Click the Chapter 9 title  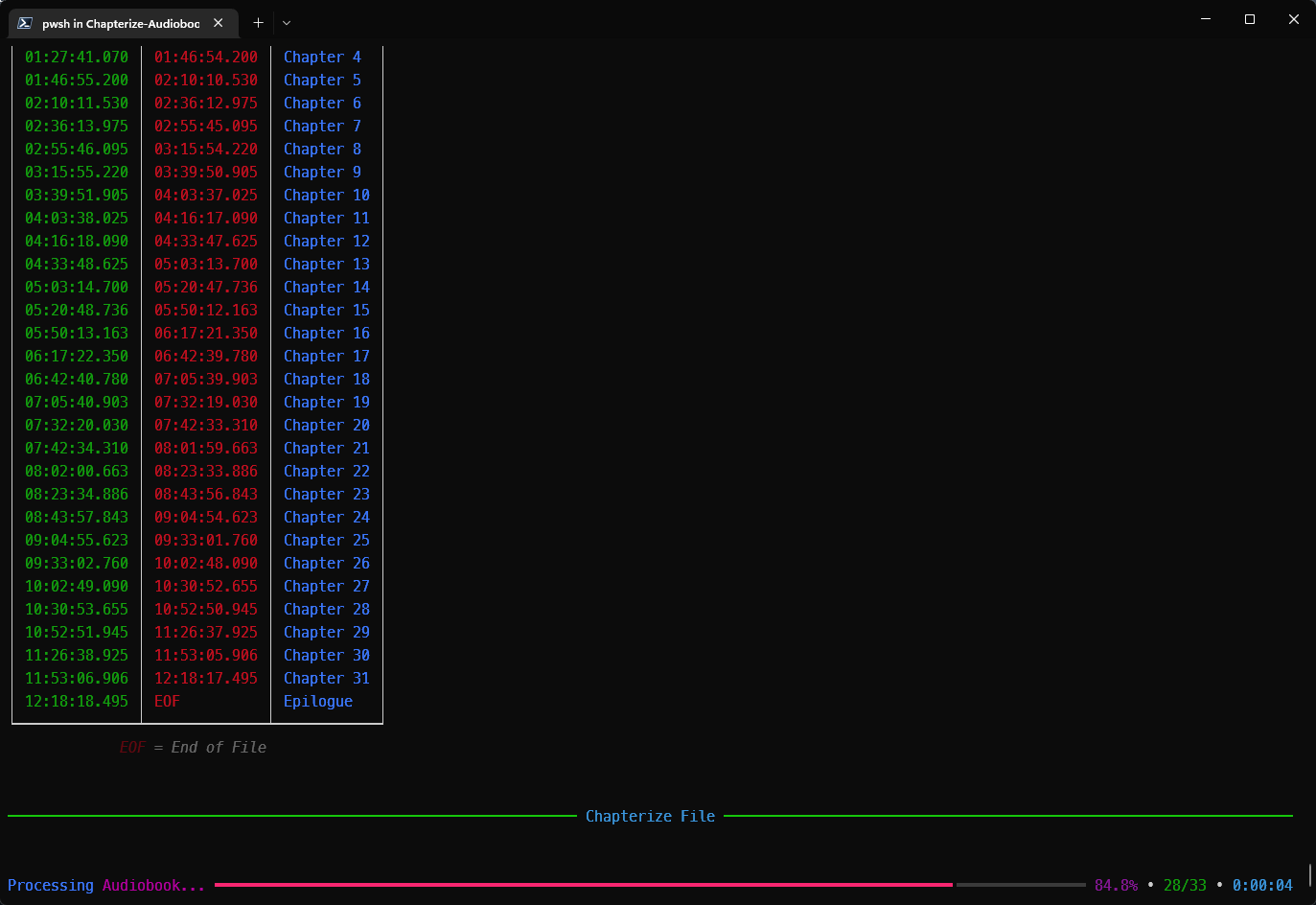(x=322, y=173)
